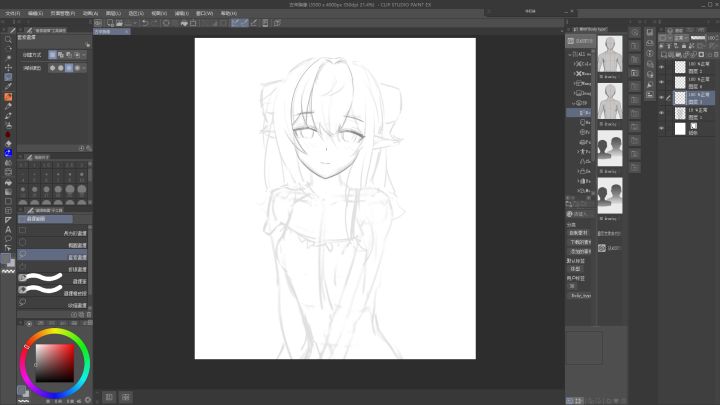The height and width of the screenshot is (405, 720).
Task: Select the blue Fill bucket tool
Action: (x=8, y=153)
